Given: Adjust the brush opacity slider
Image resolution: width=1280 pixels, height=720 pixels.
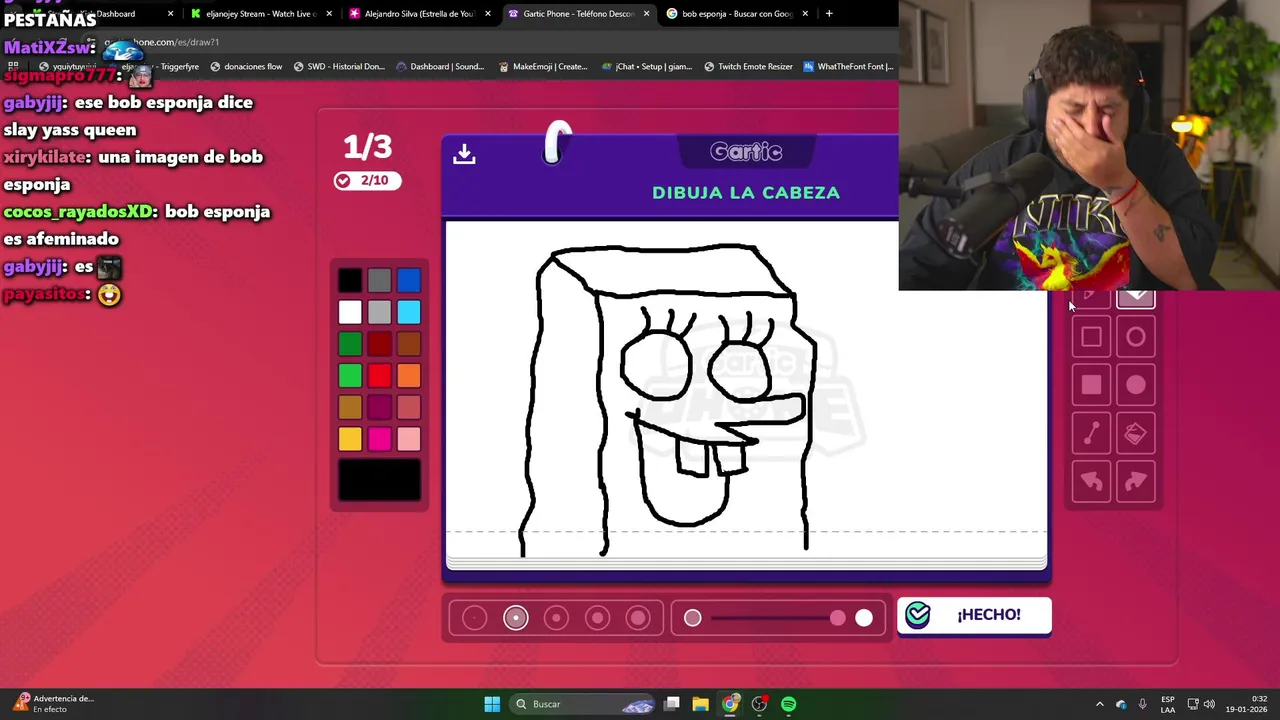Looking at the screenshot, I should [x=778, y=618].
